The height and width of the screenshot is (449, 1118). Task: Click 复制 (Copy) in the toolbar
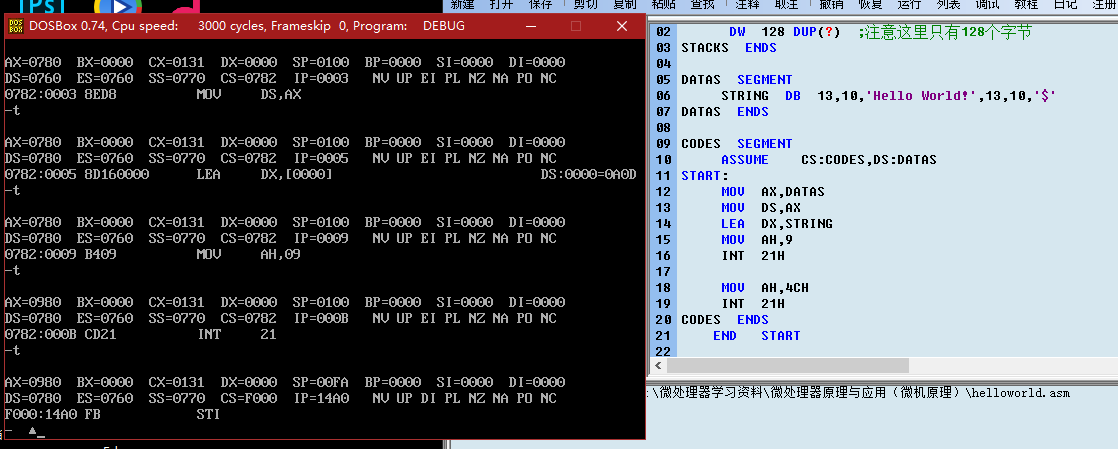point(624,5)
